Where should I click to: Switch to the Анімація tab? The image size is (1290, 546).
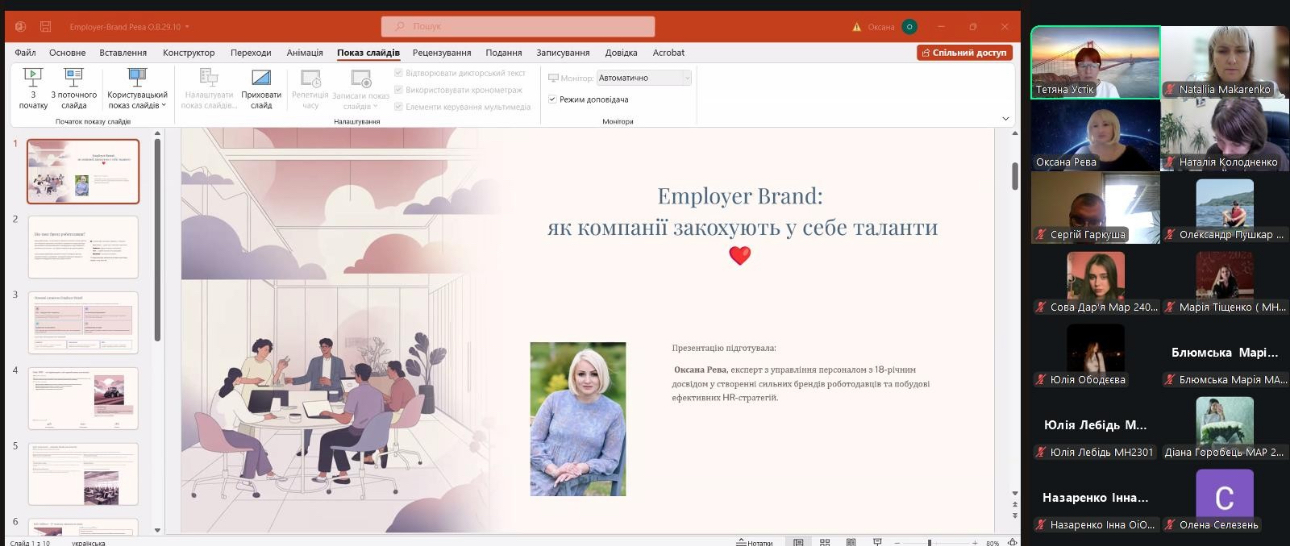[x=304, y=53]
